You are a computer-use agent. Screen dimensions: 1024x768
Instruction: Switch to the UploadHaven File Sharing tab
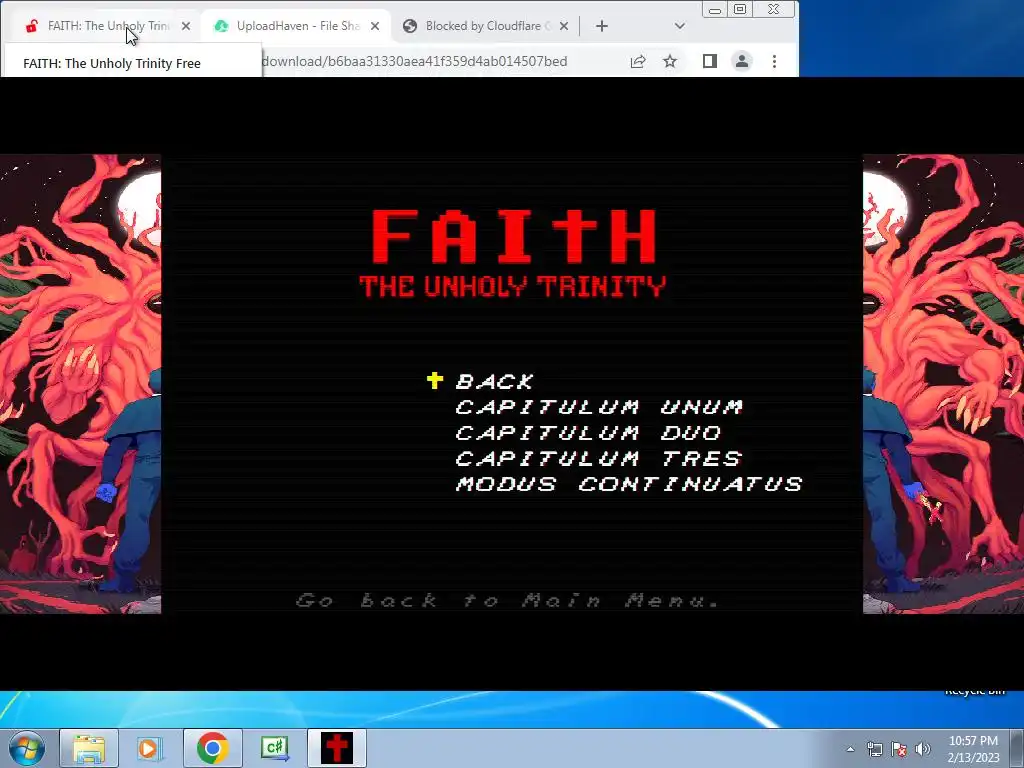click(297, 26)
